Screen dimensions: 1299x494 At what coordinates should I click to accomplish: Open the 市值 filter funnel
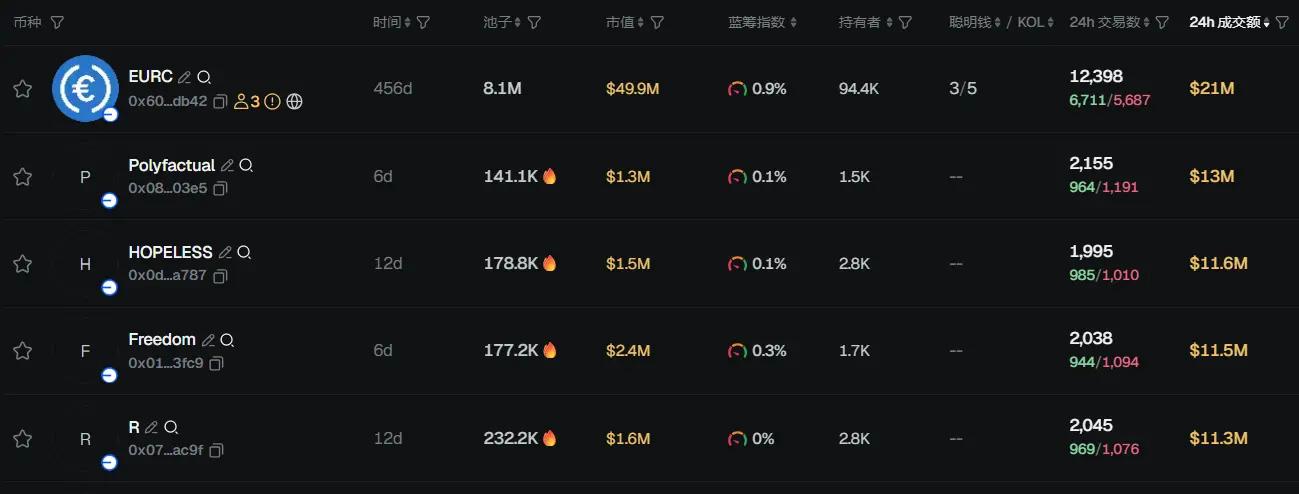(x=657, y=22)
